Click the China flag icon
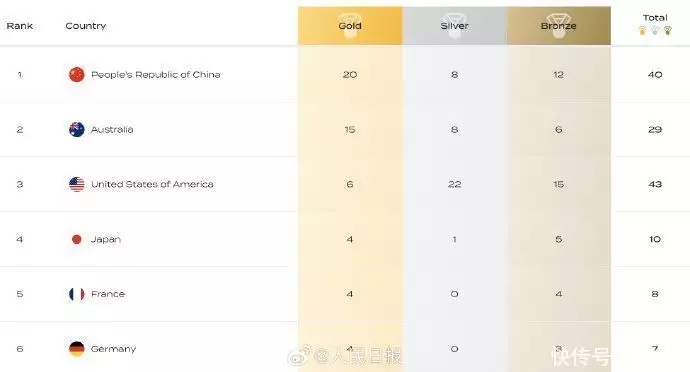Screen dimensions: 690x372 [x=77, y=74]
